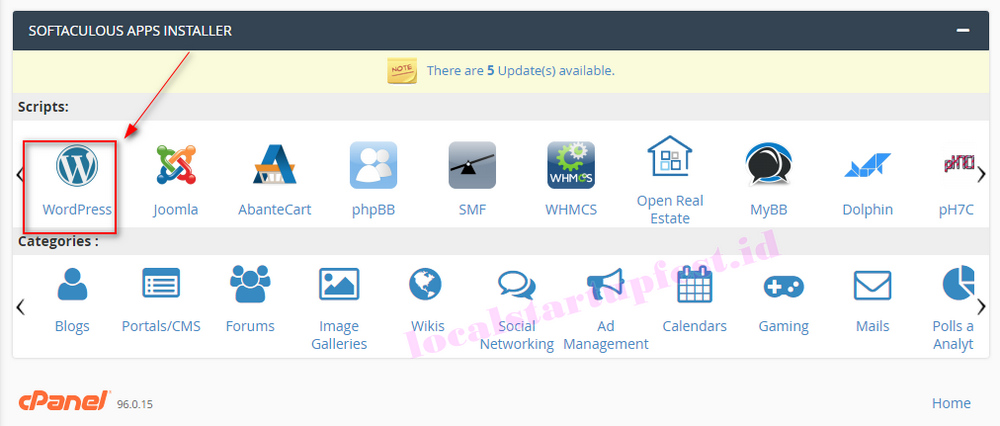The width and height of the screenshot is (1000, 426).
Task: Click the WordPress text label
Action: pos(77,209)
